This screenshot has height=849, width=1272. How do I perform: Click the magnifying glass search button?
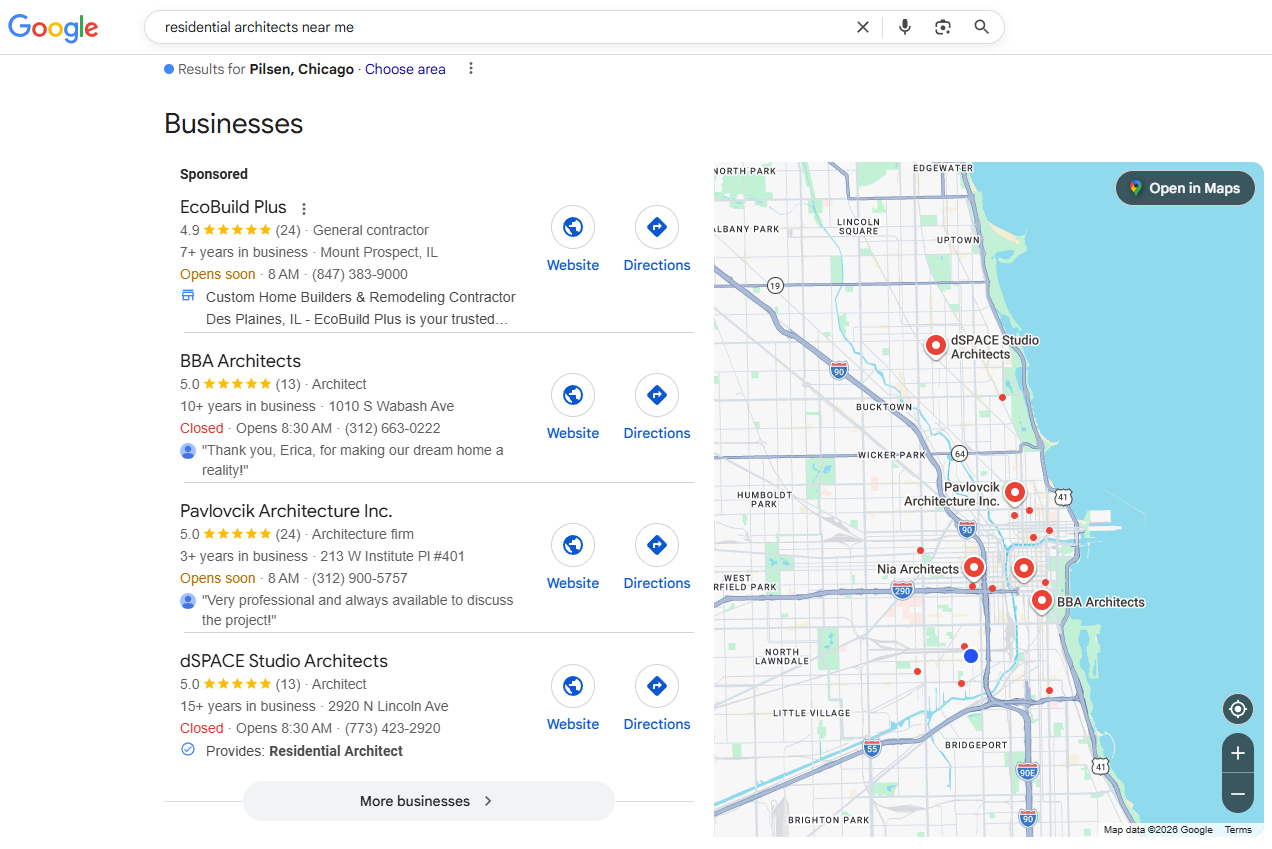981,28
